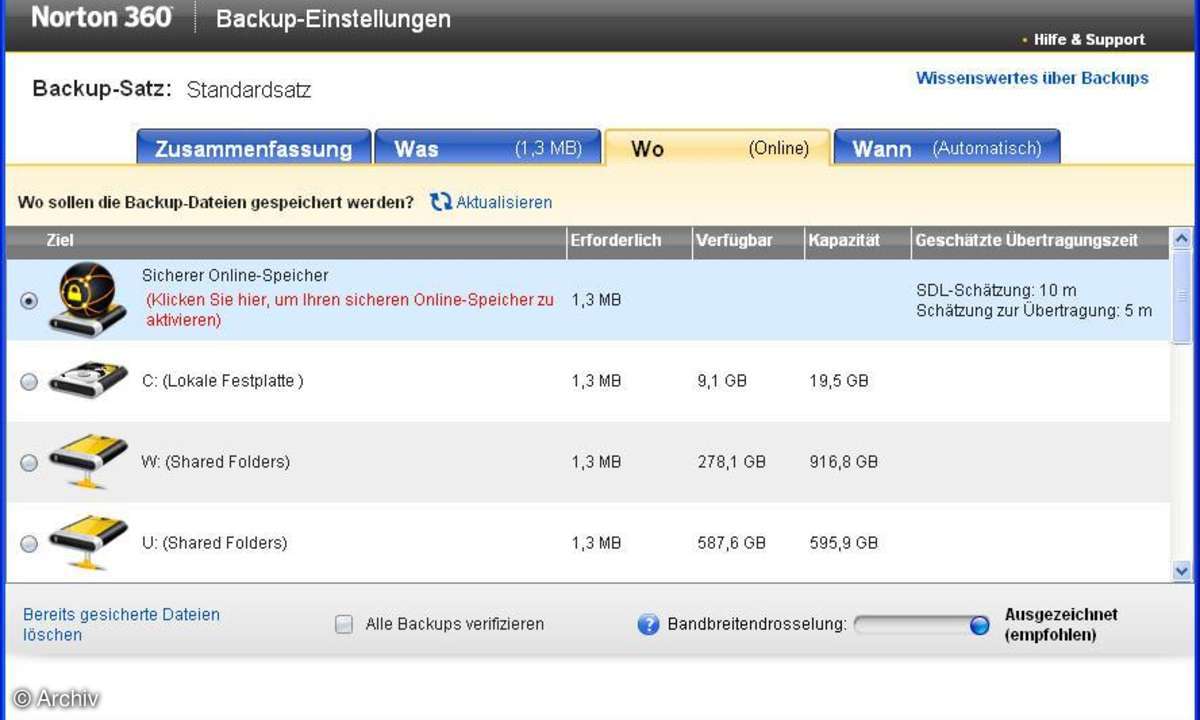Click the Aktualisieren link
Viewport: 1200px width, 720px height.
pyautogui.click(x=504, y=202)
